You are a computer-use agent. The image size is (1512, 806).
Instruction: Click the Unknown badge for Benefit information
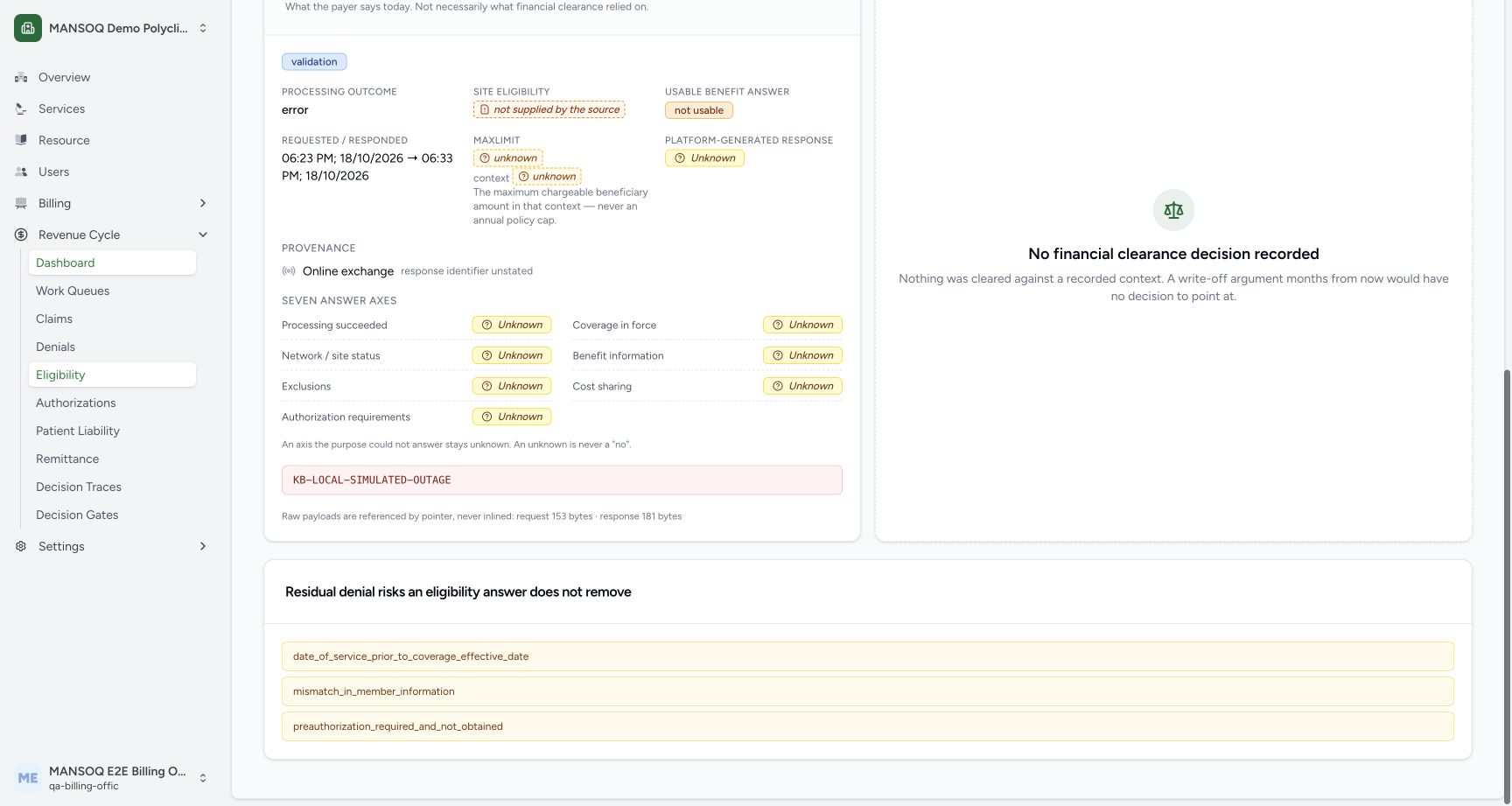802,355
